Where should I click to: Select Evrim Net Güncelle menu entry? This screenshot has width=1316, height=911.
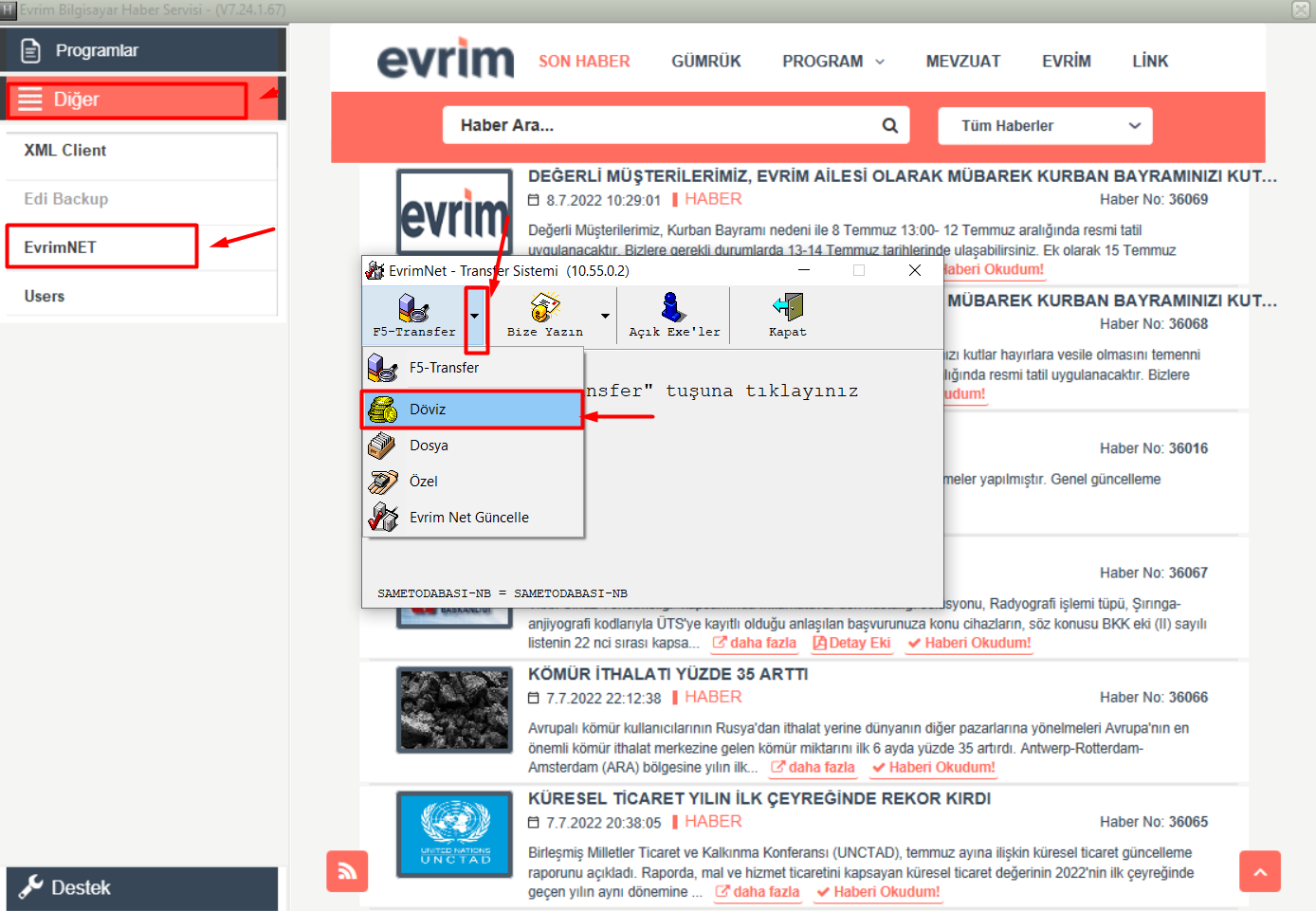click(x=472, y=518)
